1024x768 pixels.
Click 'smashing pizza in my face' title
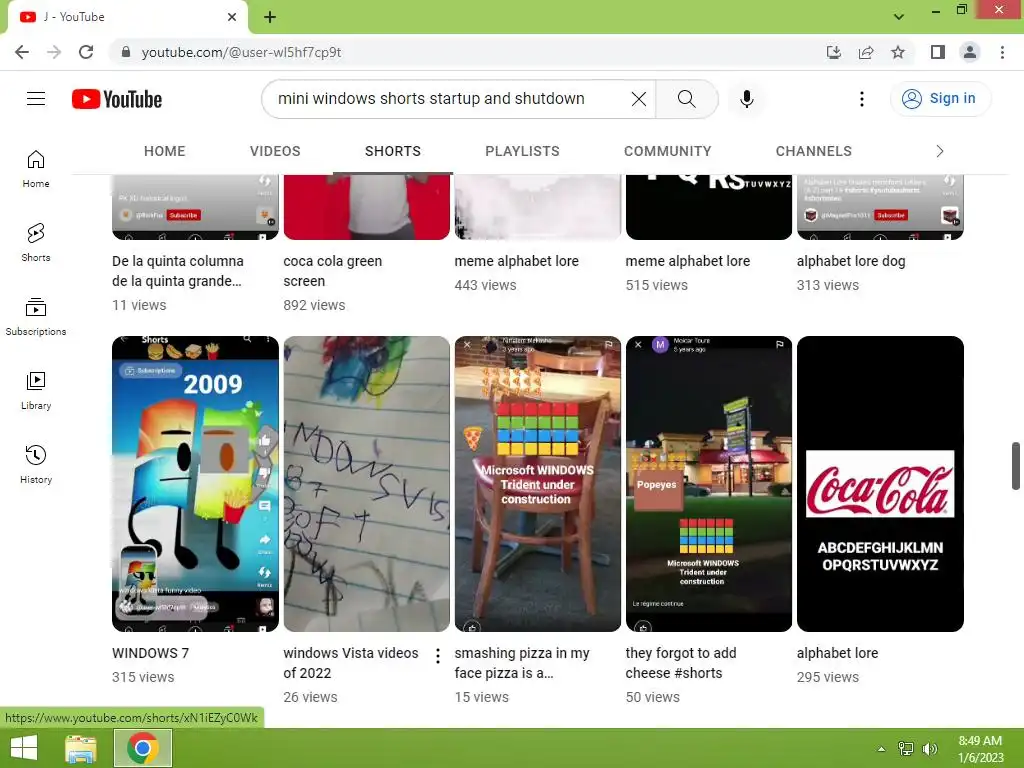point(522,663)
